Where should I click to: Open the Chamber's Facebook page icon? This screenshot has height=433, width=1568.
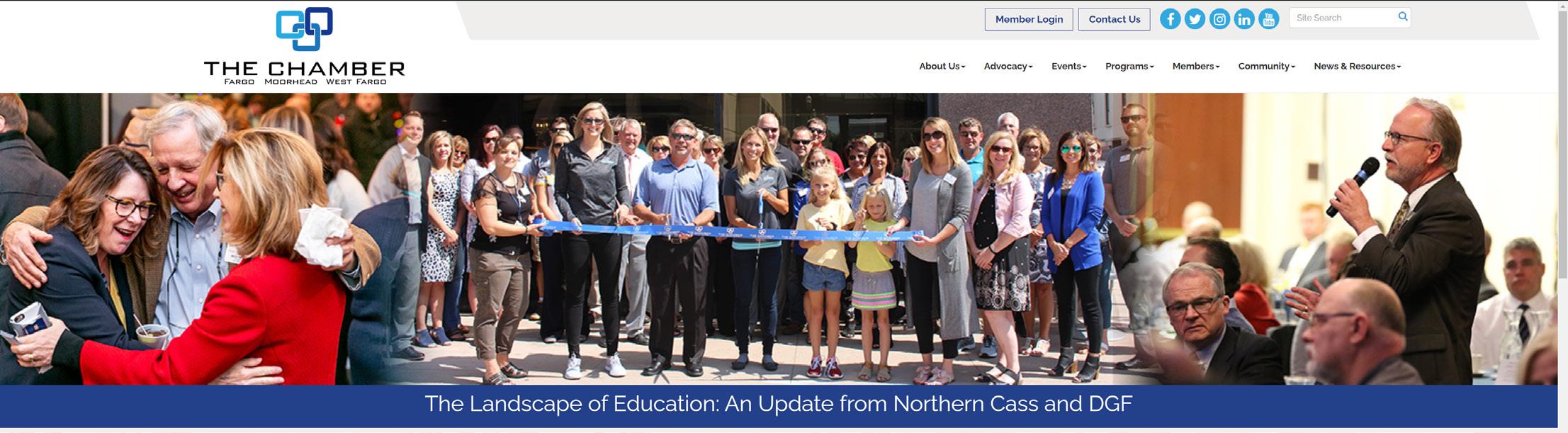point(1170,19)
